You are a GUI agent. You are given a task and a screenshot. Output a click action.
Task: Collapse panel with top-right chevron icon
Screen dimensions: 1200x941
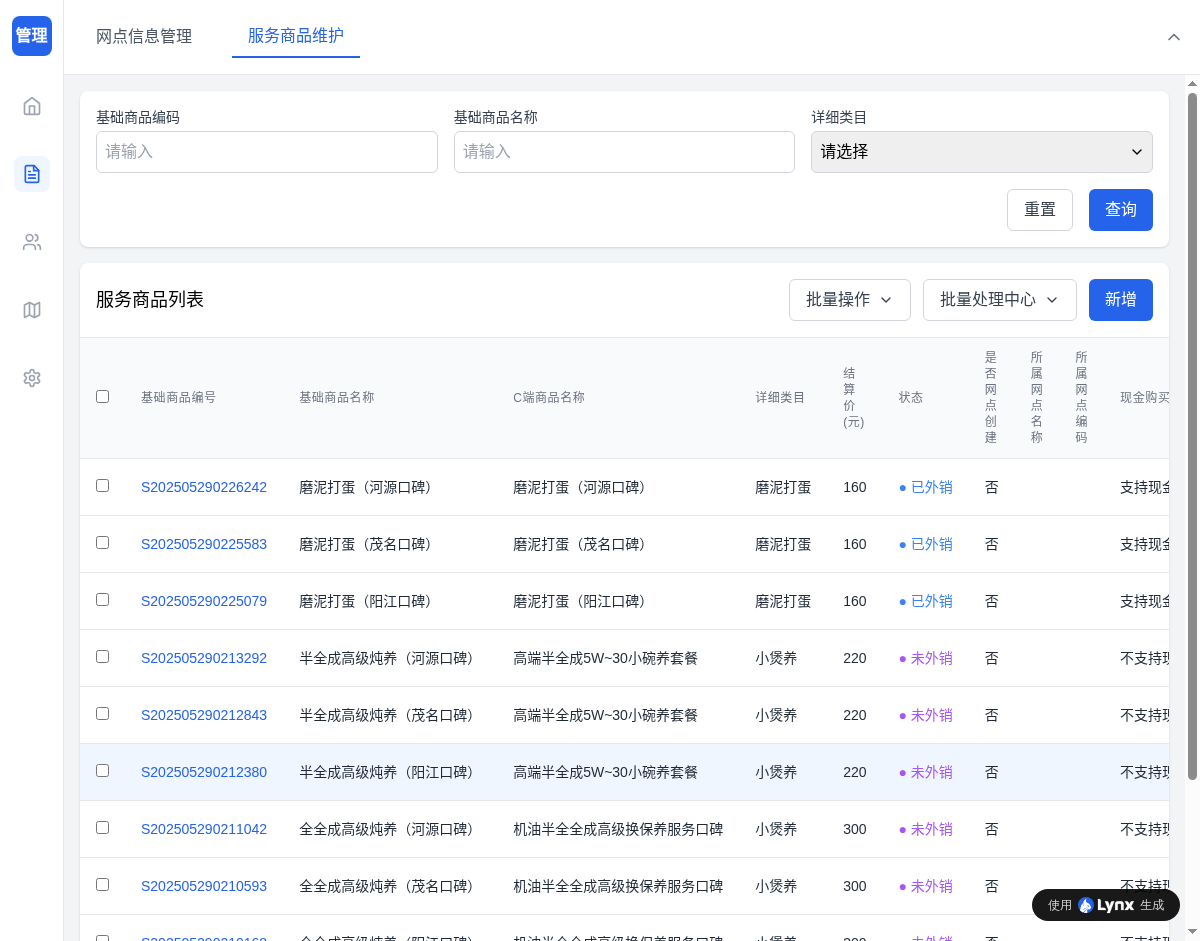[1174, 37]
